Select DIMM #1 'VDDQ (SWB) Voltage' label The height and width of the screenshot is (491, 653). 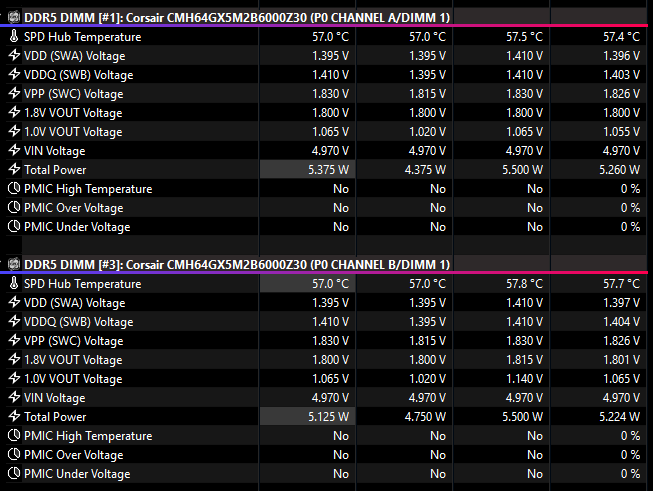click(78, 75)
